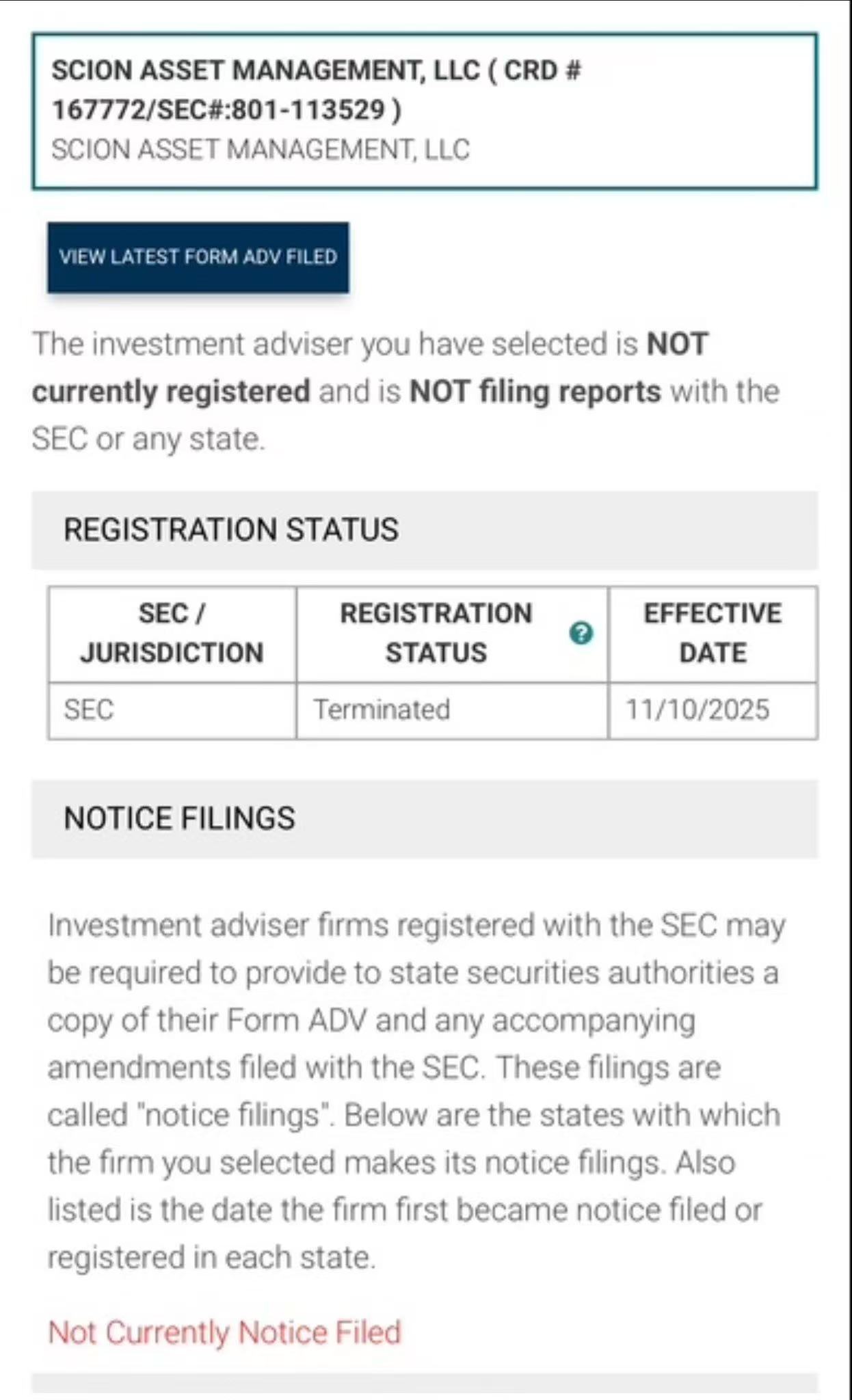The width and height of the screenshot is (852, 1400).
Task: Click the 167772/SEC#:801-113529 number line
Action: 227,110
